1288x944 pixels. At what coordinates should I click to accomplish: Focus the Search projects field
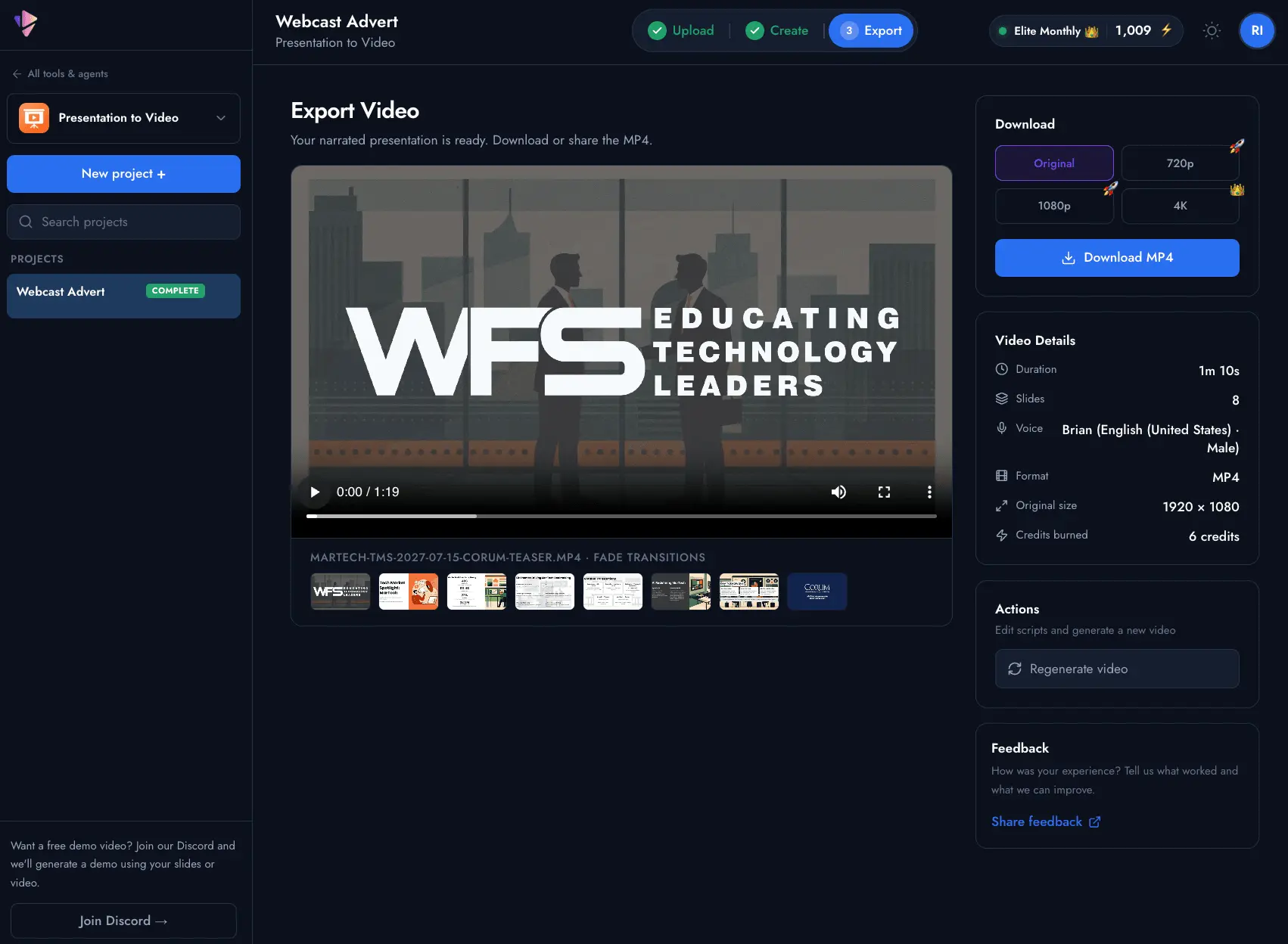[123, 222]
